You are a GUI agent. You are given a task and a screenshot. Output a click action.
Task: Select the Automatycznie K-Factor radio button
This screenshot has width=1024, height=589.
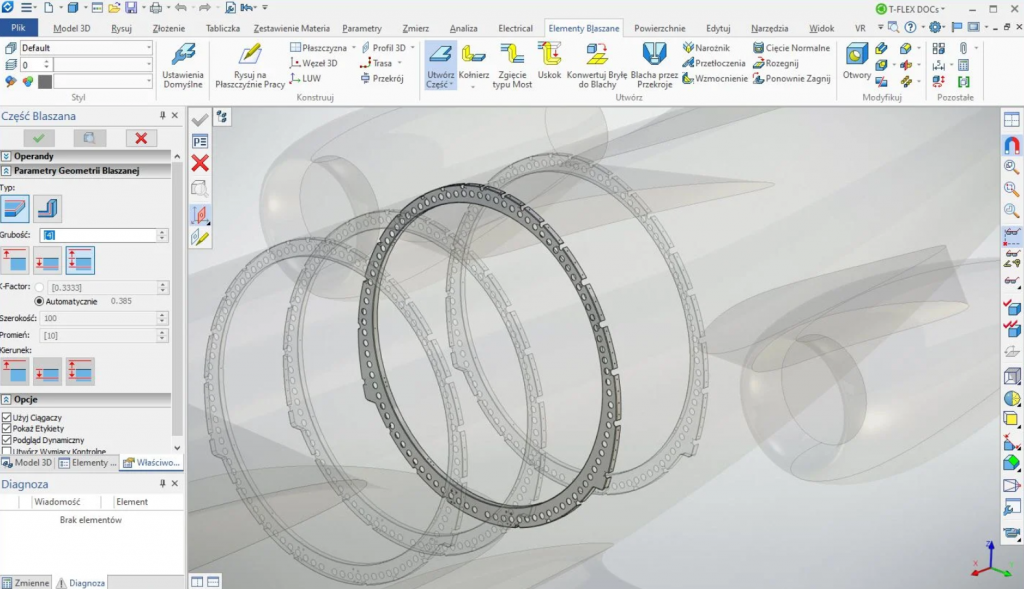tap(40, 301)
